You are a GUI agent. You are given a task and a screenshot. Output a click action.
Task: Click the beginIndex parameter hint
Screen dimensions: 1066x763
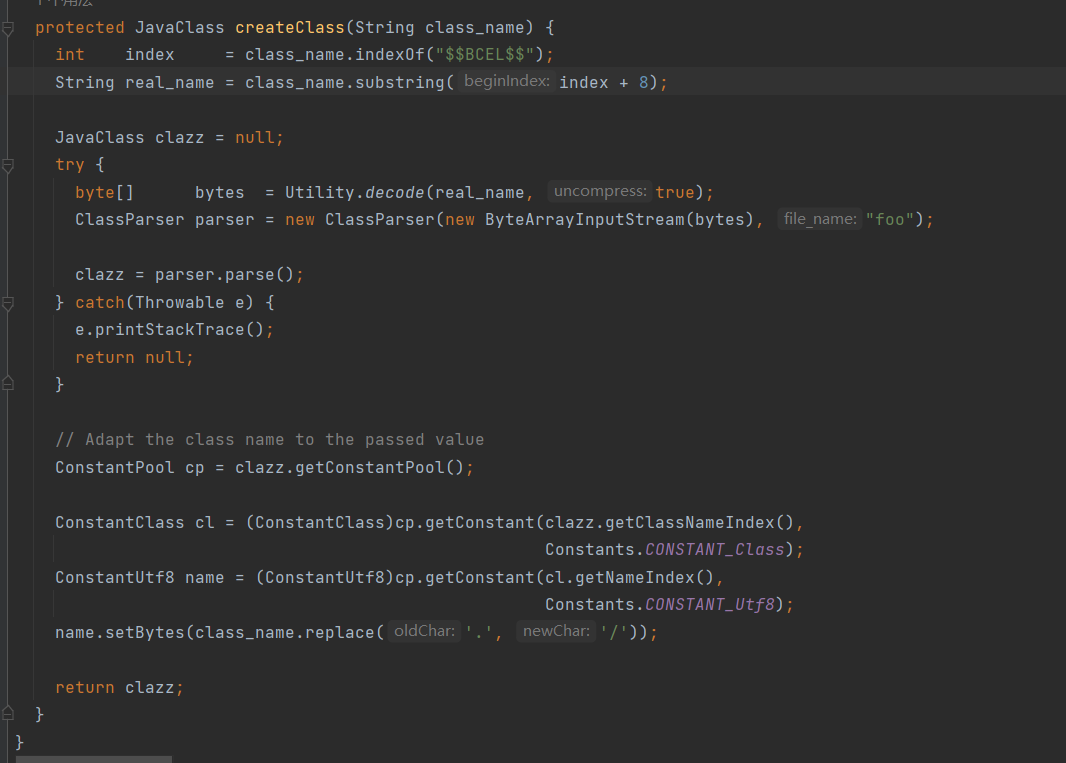pos(506,82)
